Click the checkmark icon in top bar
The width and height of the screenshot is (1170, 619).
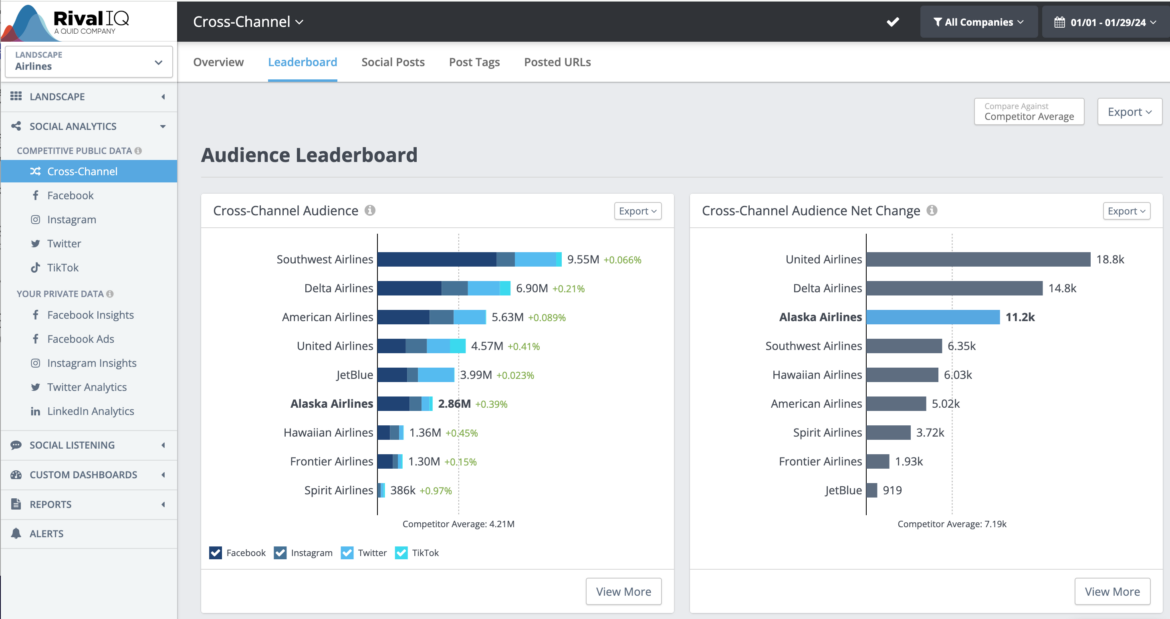click(893, 21)
